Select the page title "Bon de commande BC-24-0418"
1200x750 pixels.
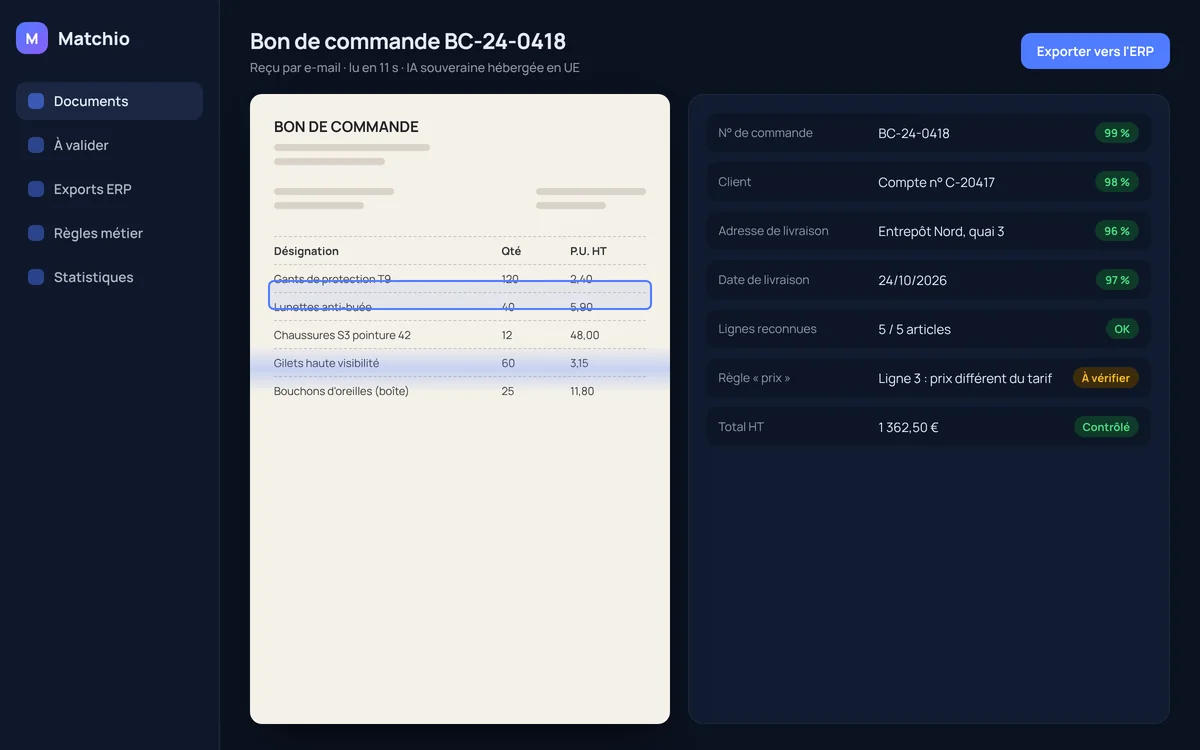[x=408, y=41]
